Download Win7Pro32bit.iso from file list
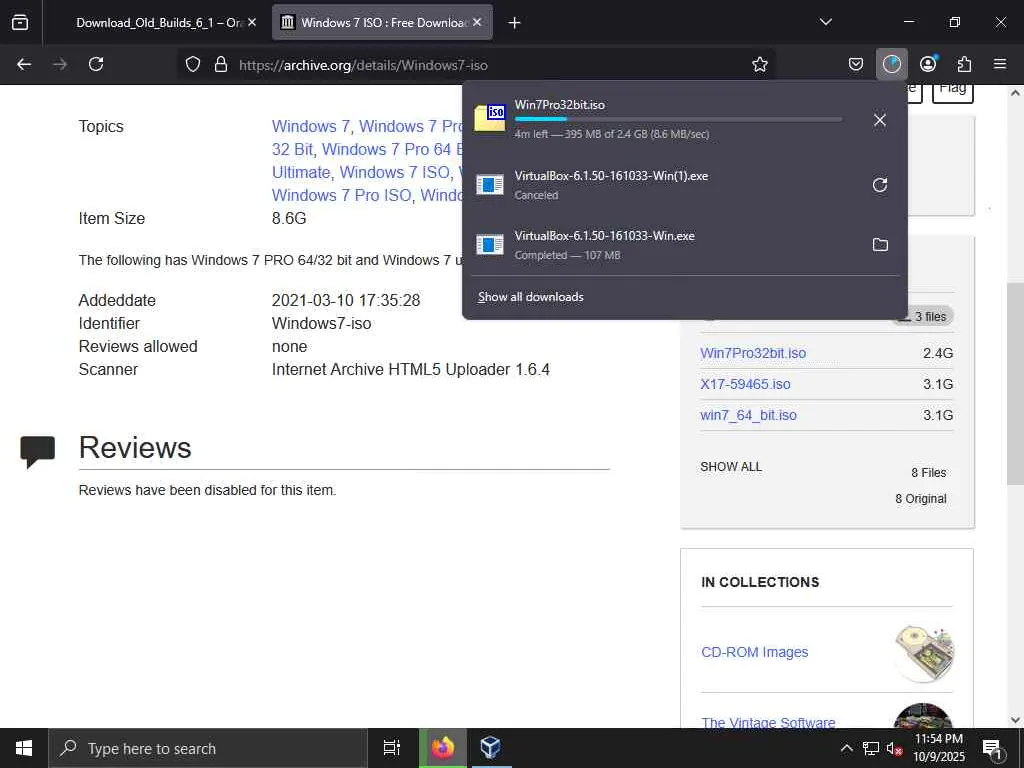The height and width of the screenshot is (768, 1024). tap(753, 353)
